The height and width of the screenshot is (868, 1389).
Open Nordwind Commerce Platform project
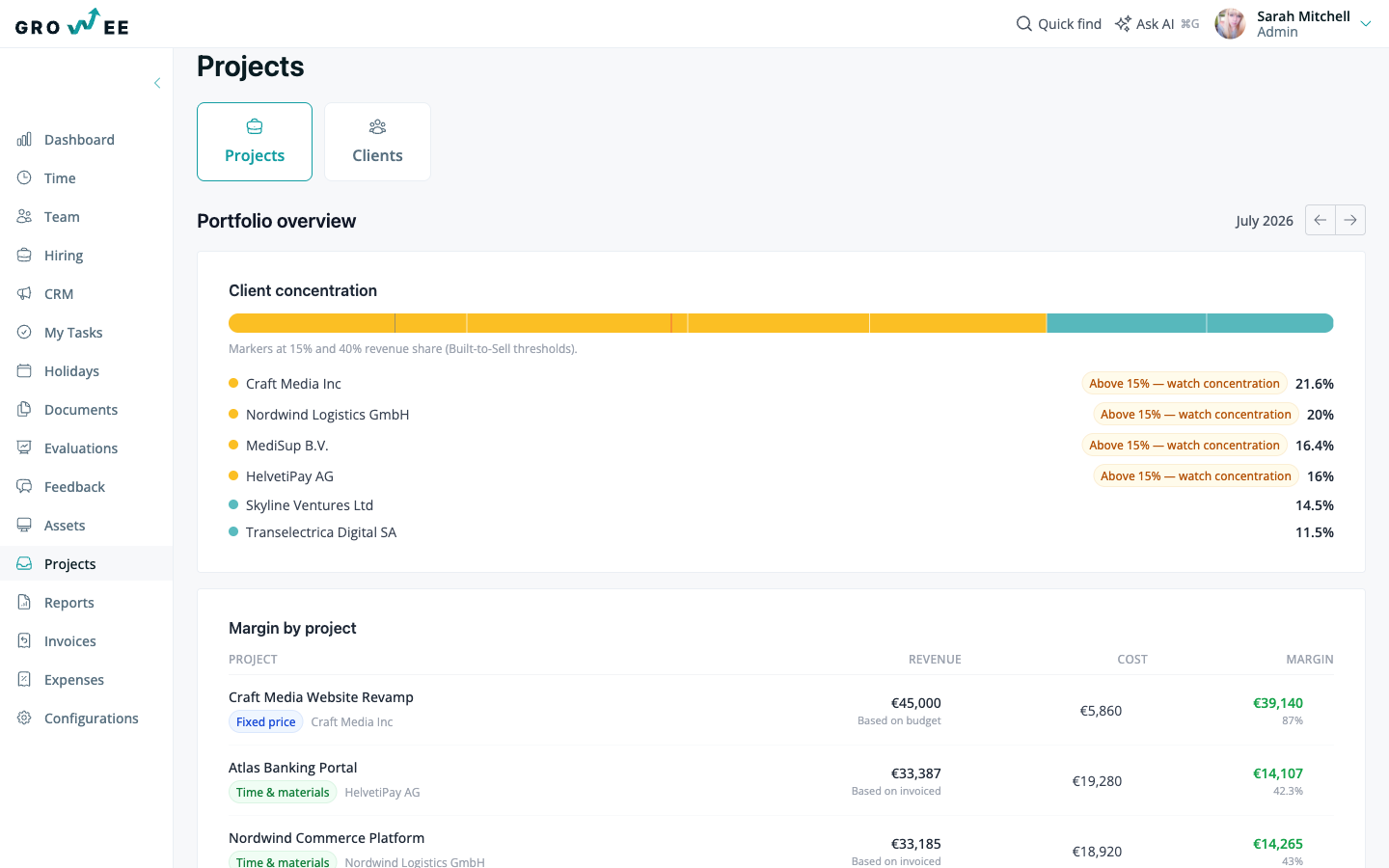point(326,838)
